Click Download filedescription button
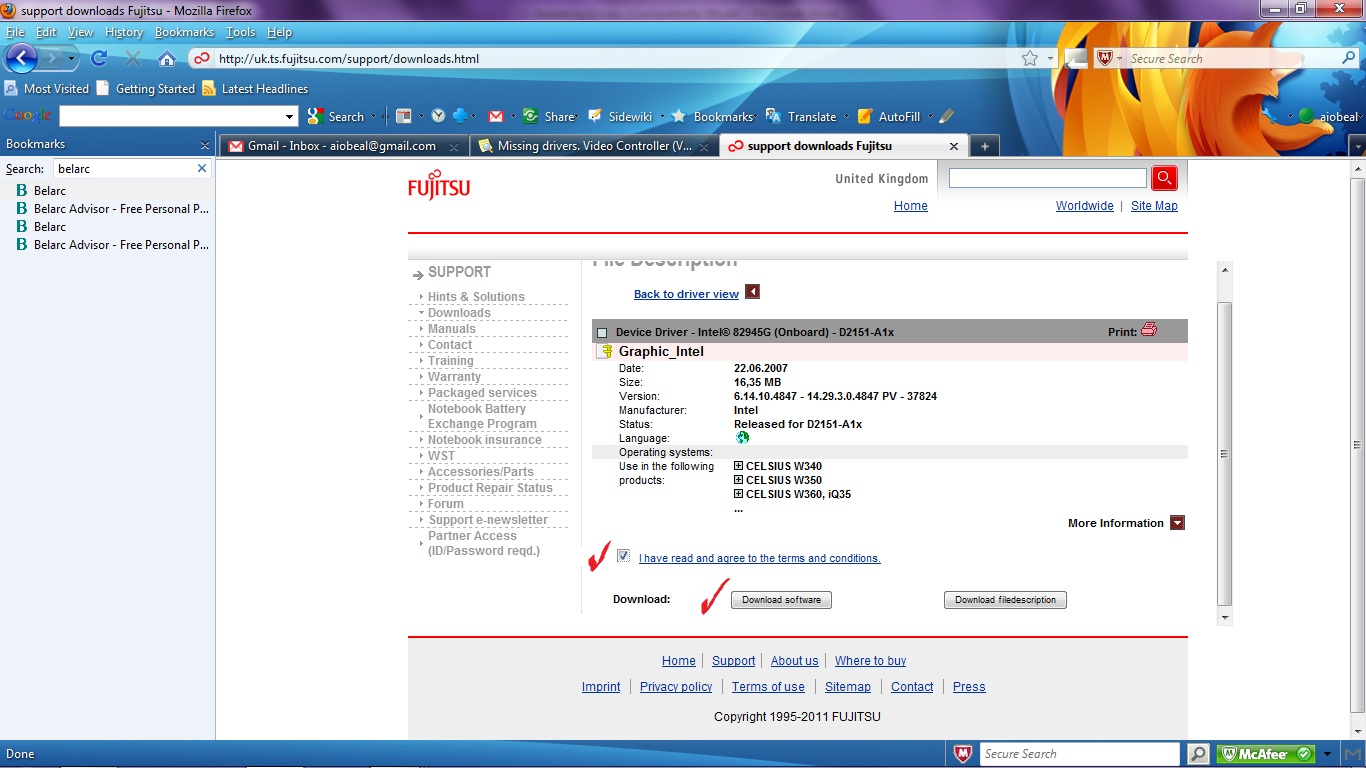Screen dimensions: 1366x768 (x=1005, y=600)
